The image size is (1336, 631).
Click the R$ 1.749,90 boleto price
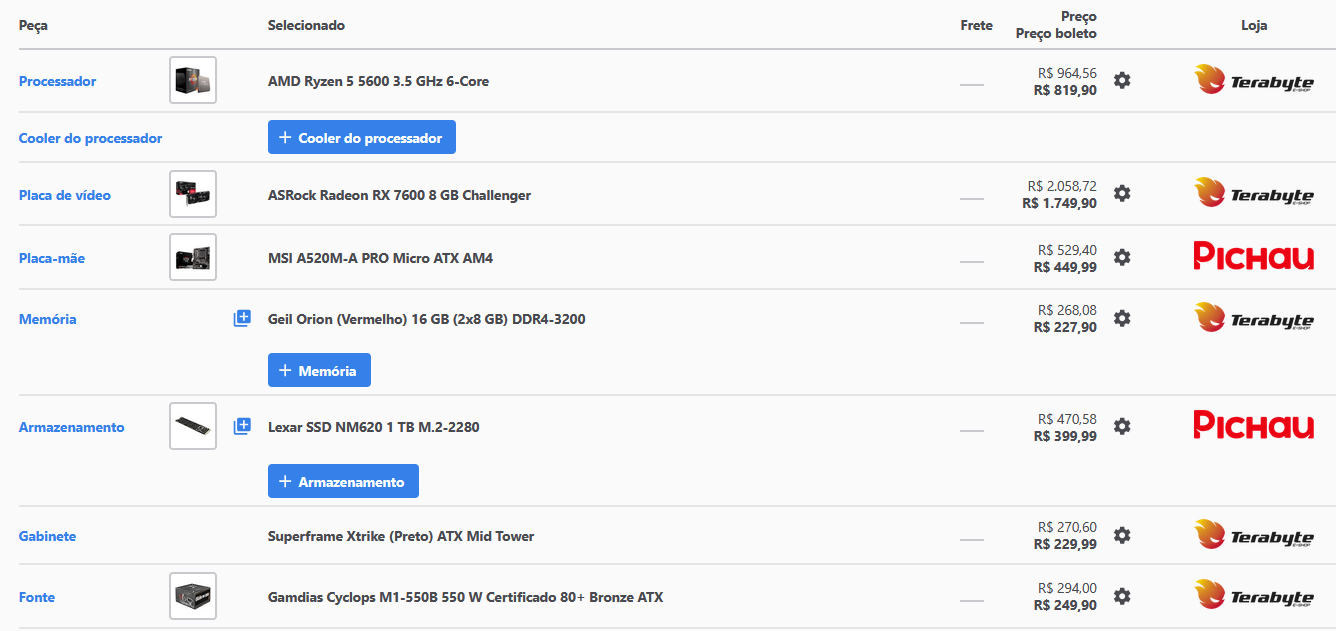pyautogui.click(x=1059, y=203)
